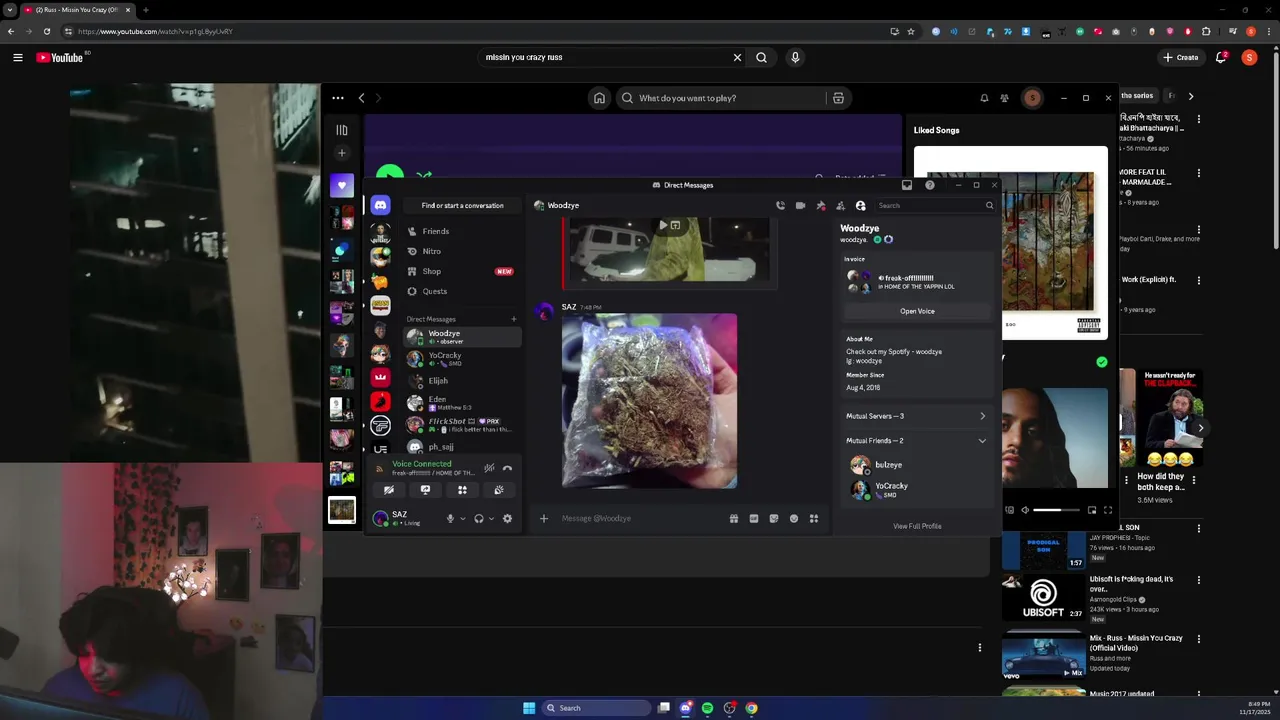Open Spotify Your Library icon

(x=342, y=130)
